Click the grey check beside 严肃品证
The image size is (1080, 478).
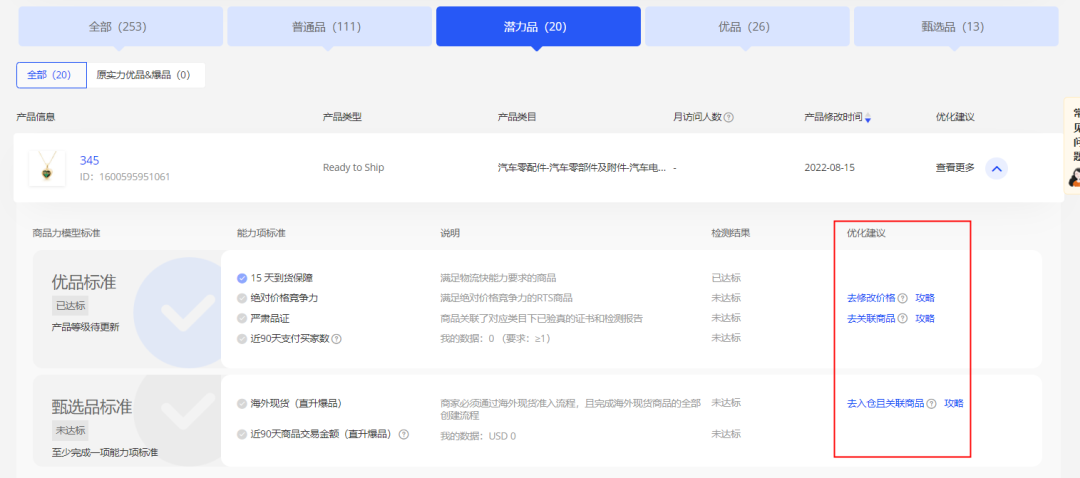242,318
